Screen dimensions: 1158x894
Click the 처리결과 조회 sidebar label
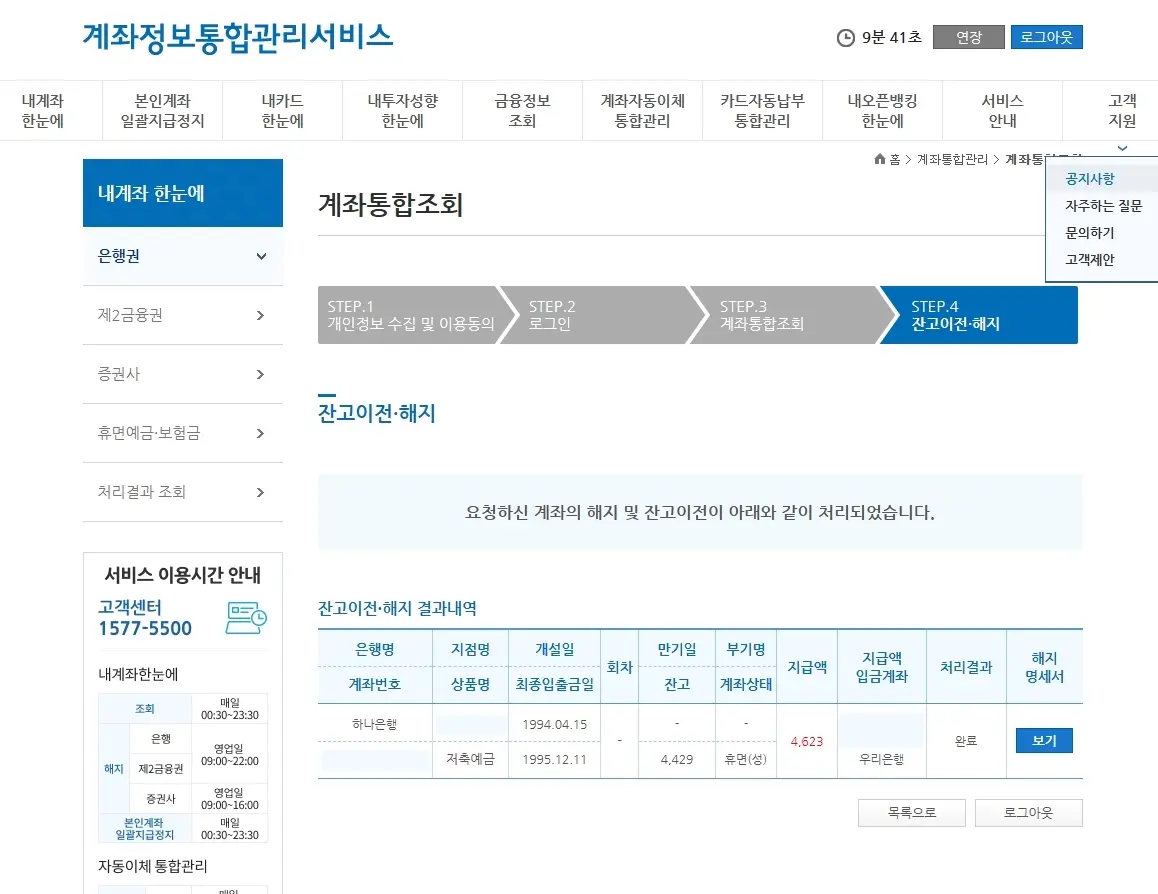[x=142, y=492]
